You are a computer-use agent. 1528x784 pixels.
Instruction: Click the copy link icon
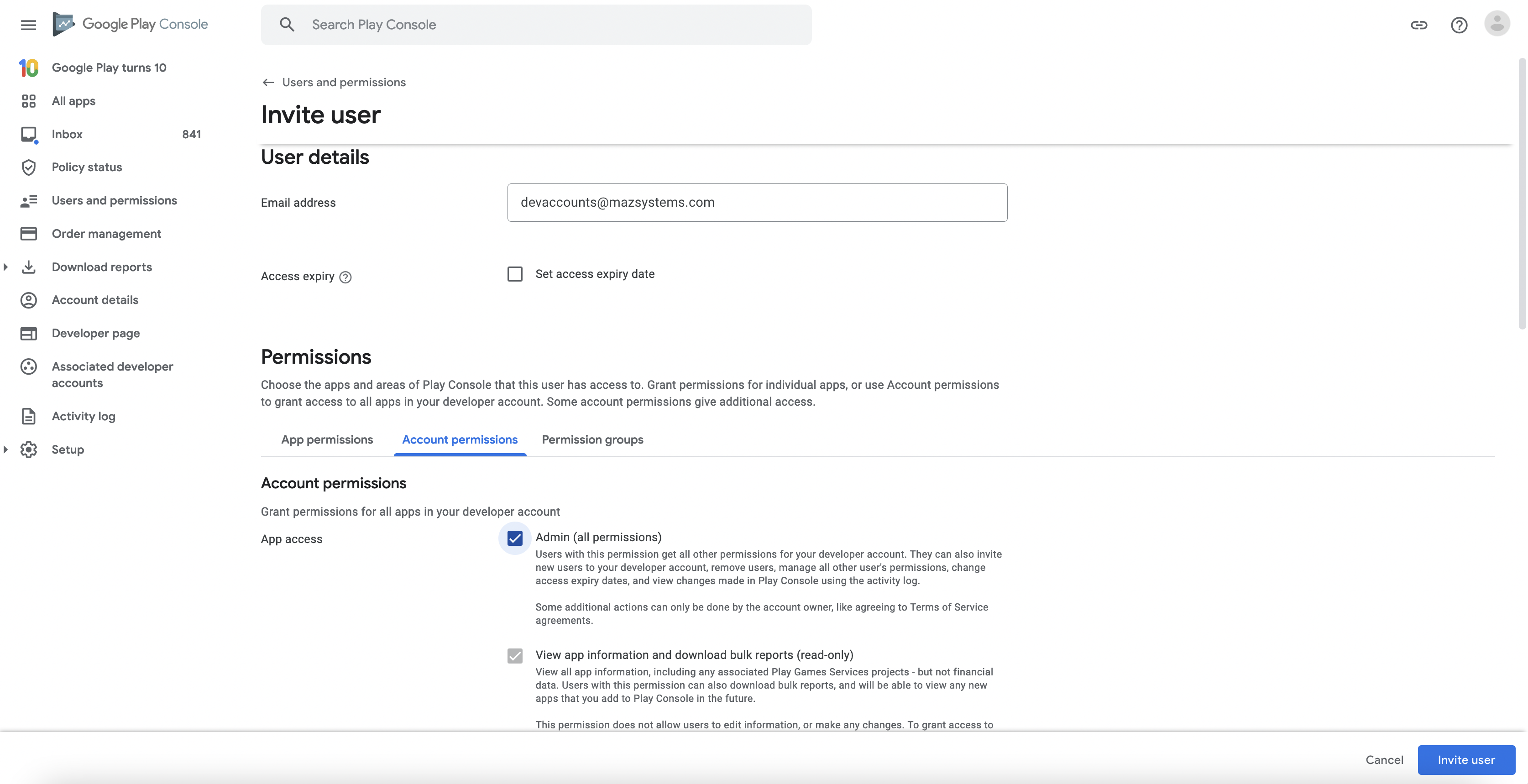point(1418,25)
